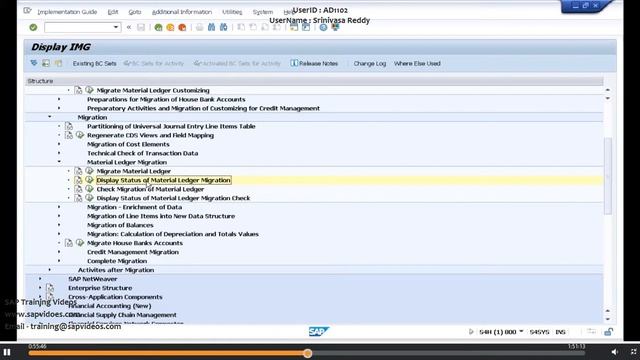Click the third icon in Display IMG toolbar

tap(58, 63)
